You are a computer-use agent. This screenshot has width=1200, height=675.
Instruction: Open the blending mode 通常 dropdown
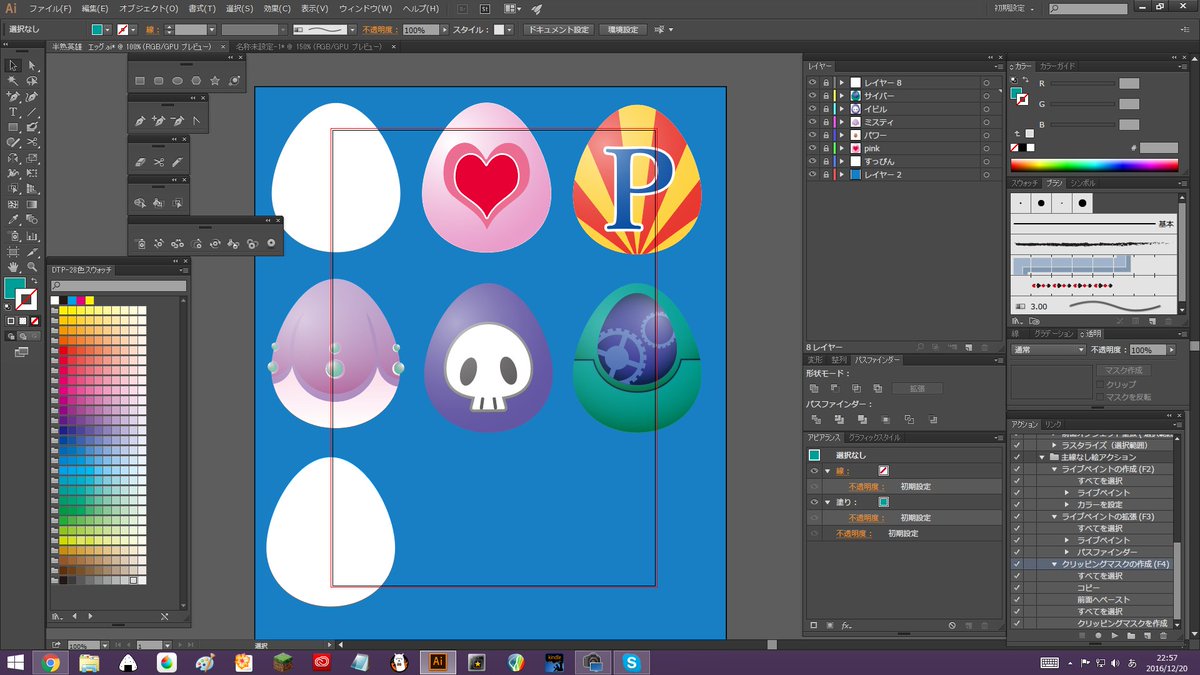(x=1047, y=350)
